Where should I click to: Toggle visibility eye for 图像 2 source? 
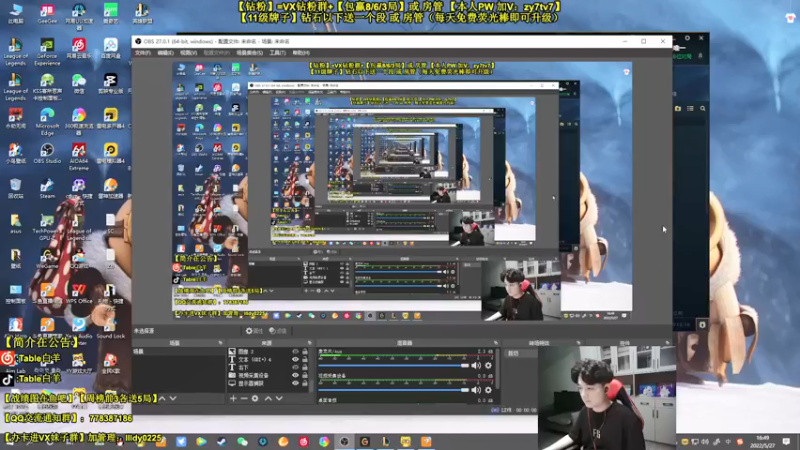(295, 352)
